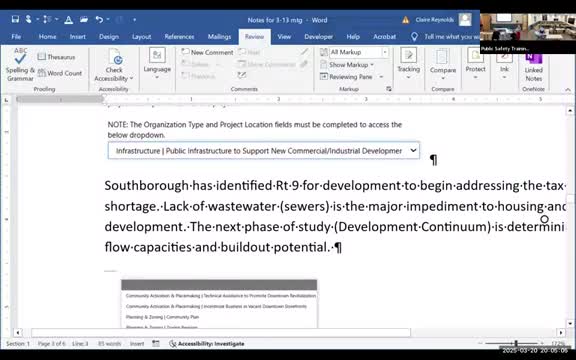
Task: Open the undo history dropdown arrow
Action: click(108, 19)
